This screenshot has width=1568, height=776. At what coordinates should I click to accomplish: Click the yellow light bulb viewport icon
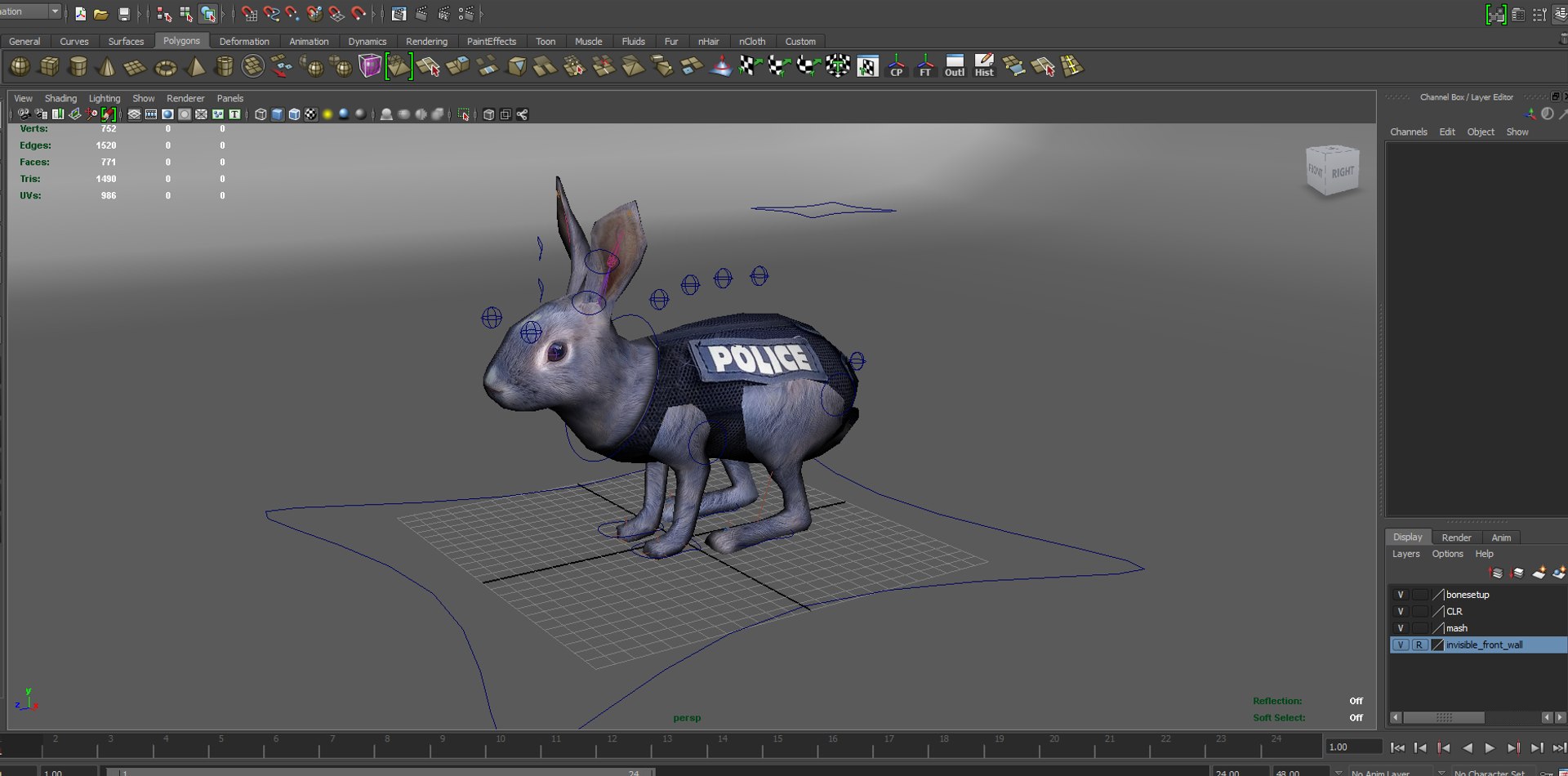point(327,114)
